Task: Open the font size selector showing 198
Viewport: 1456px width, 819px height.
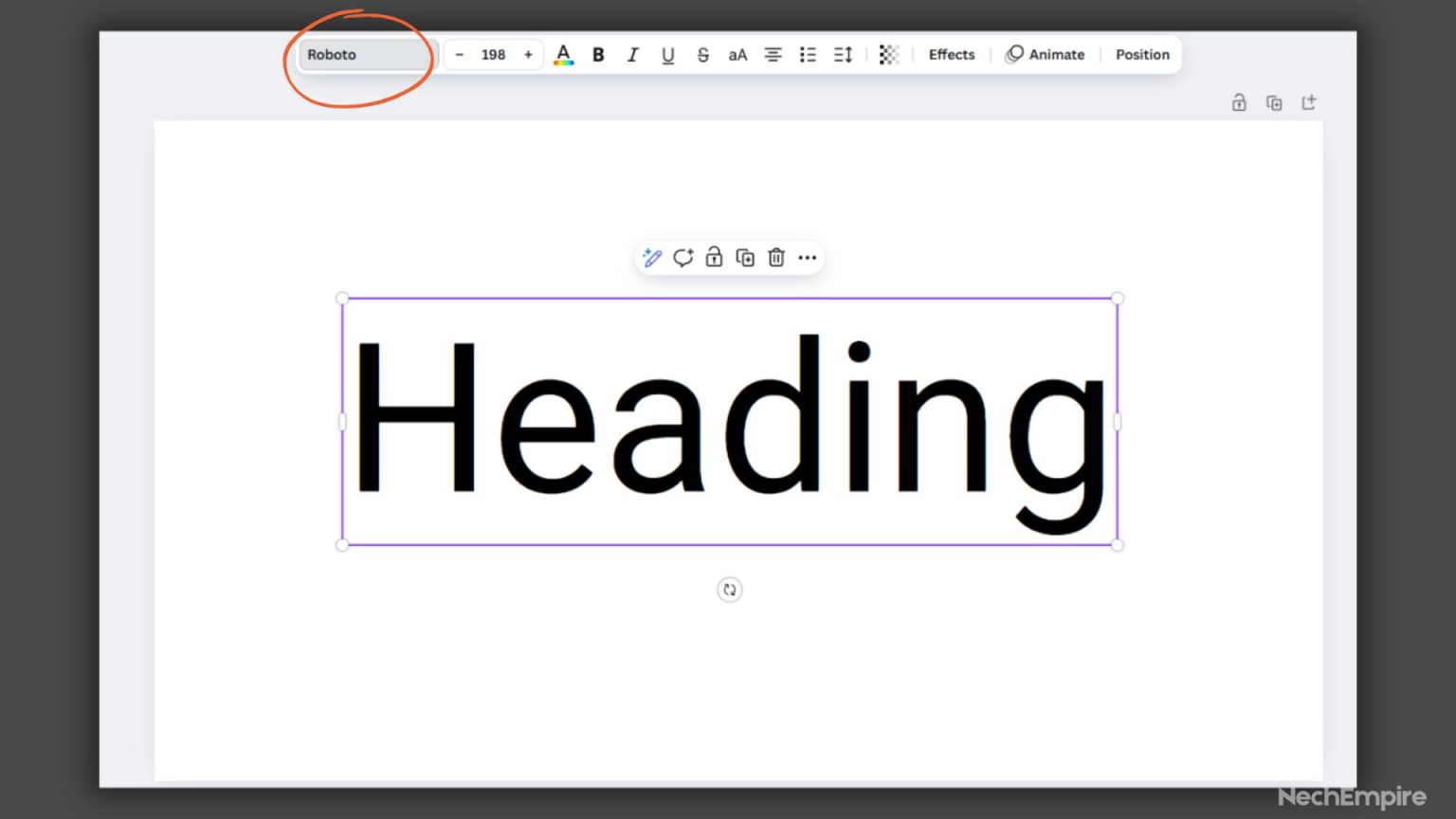Action: pos(493,55)
